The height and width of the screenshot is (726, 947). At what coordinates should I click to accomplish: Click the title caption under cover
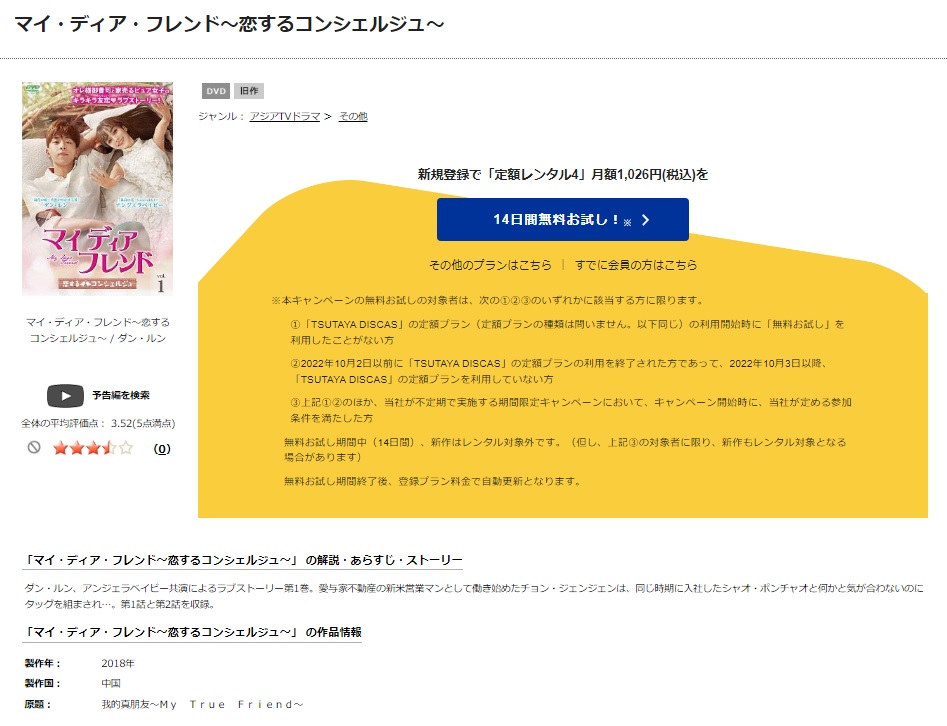pyautogui.click(x=98, y=330)
